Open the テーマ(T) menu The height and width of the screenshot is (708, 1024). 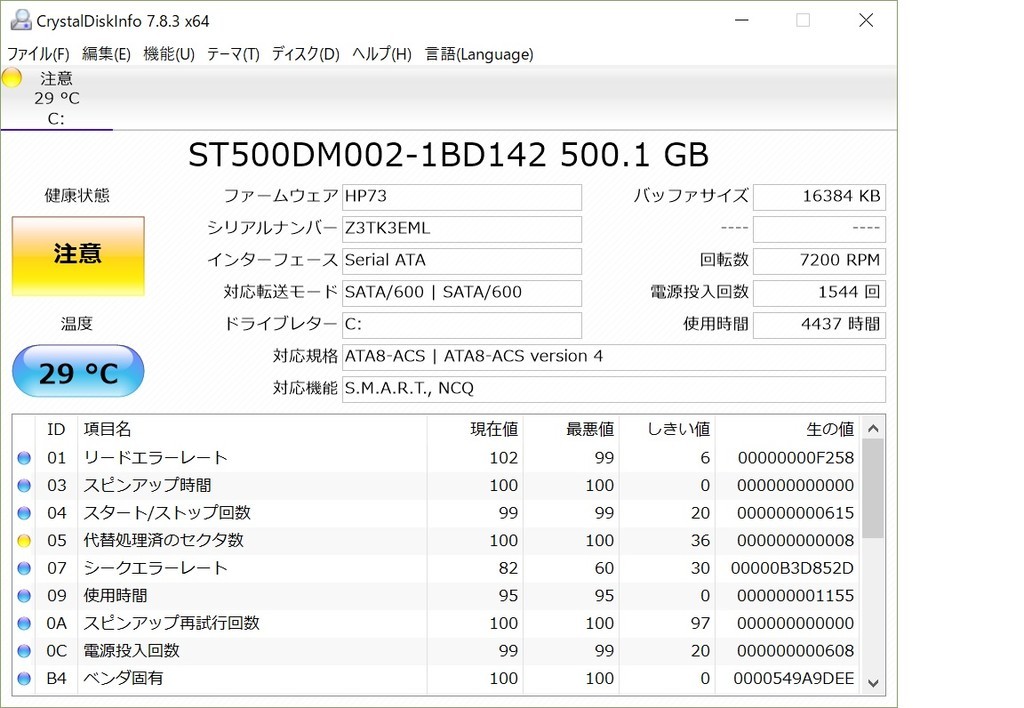[233, 54]
